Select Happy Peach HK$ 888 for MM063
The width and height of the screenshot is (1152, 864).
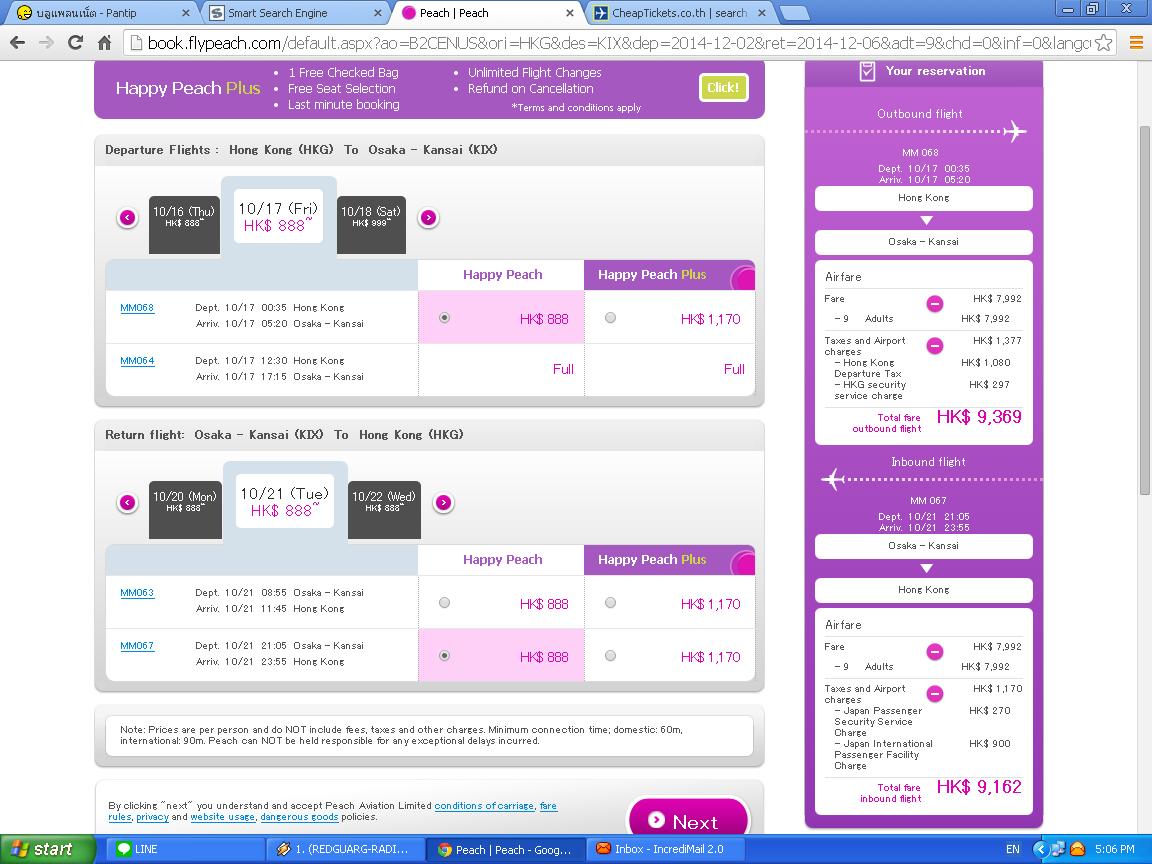[444, 602]
